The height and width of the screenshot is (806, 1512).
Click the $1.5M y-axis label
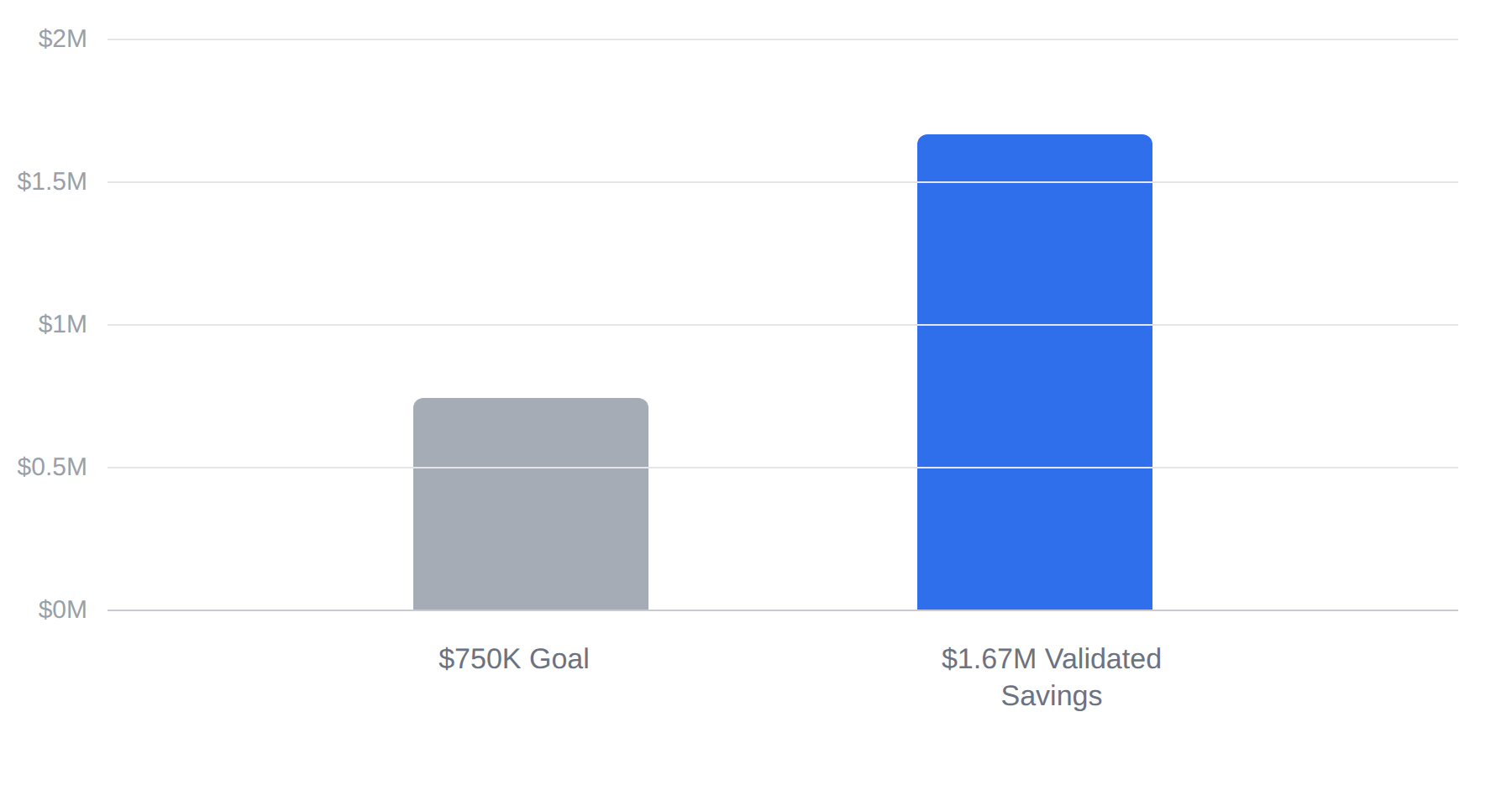tap(52, 181)
